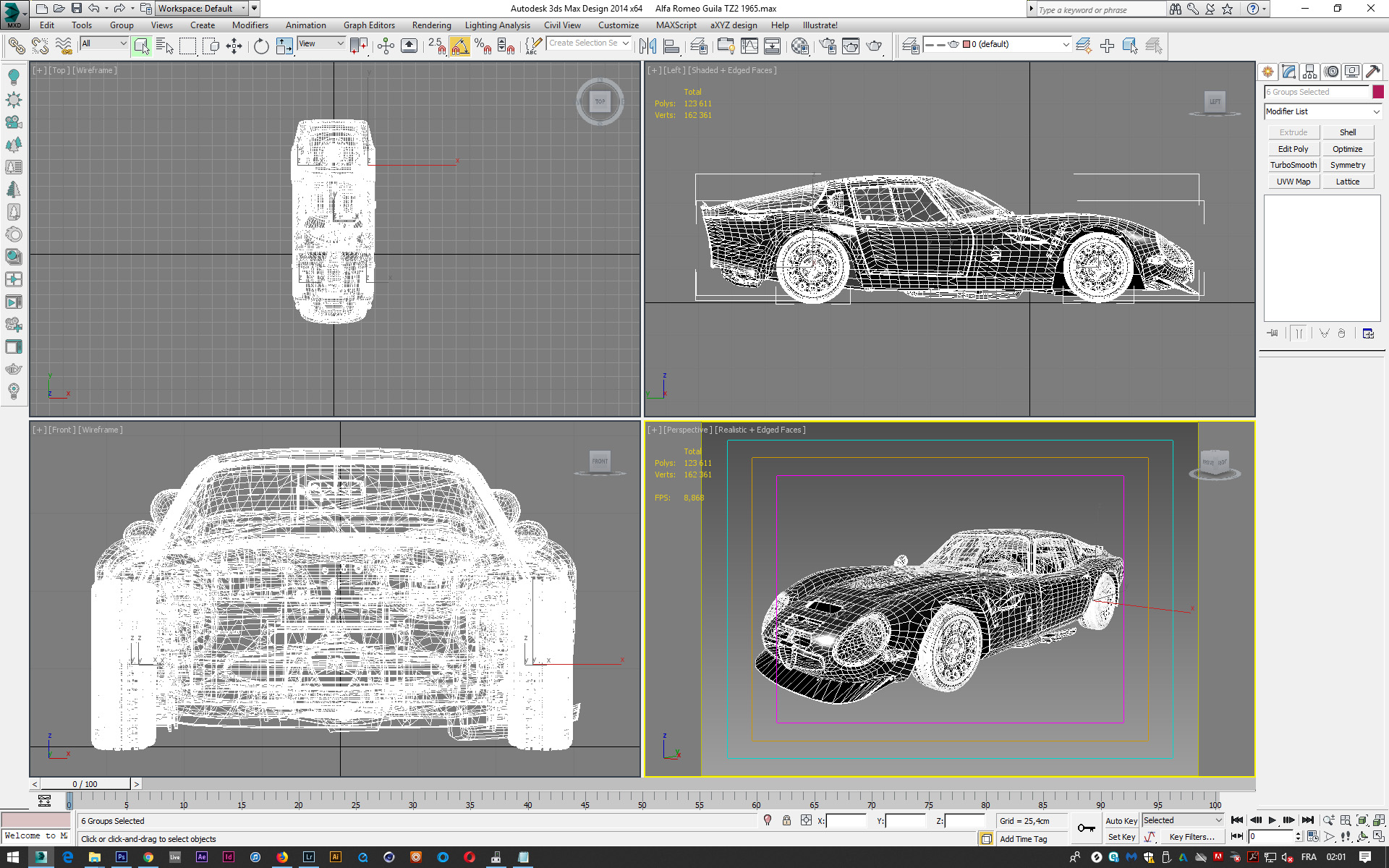Image resolution: width=1389 pixels, height=868 pixels.
Task: Open the Rendering menu
Action: click(431, 25)
